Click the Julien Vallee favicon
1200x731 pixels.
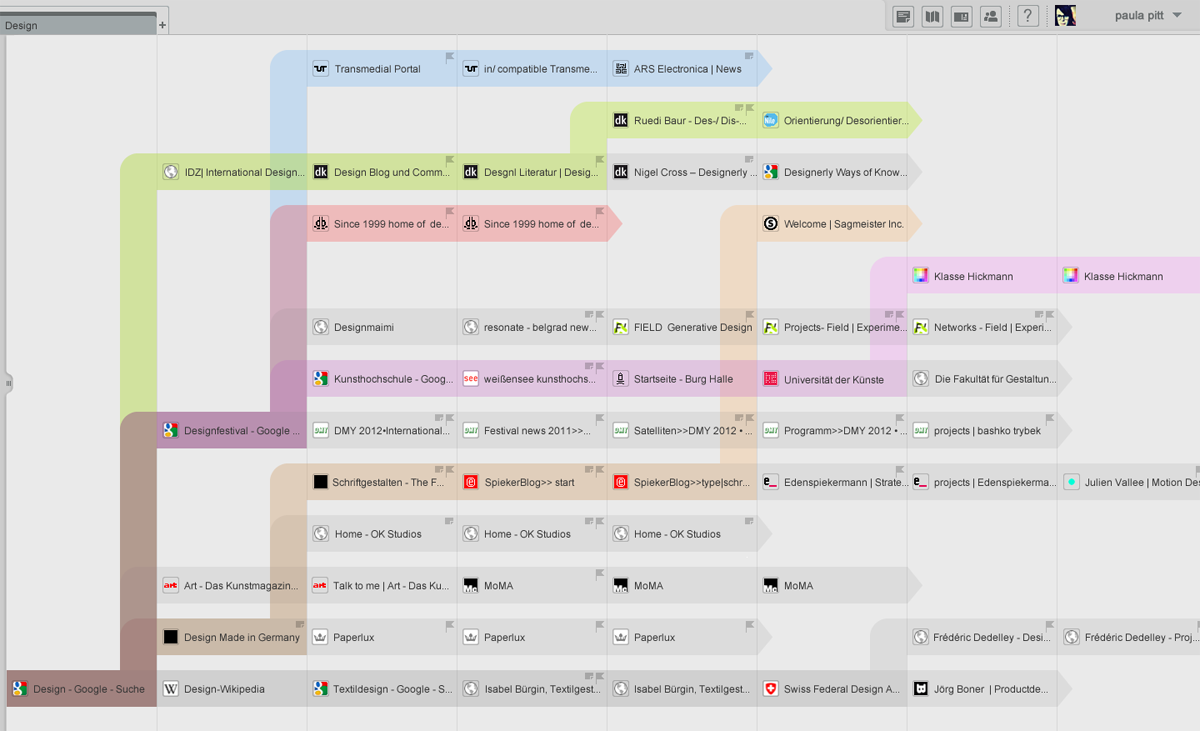pos(1071,482)
